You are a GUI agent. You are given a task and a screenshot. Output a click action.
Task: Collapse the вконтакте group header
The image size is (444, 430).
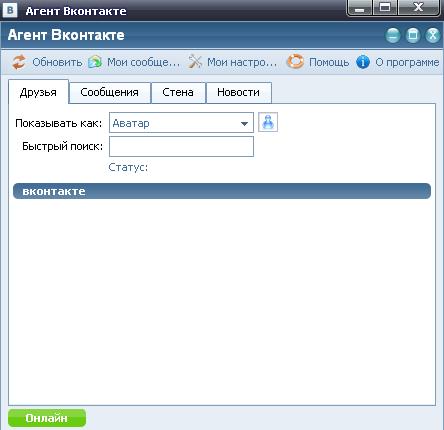tap(222, 191)
